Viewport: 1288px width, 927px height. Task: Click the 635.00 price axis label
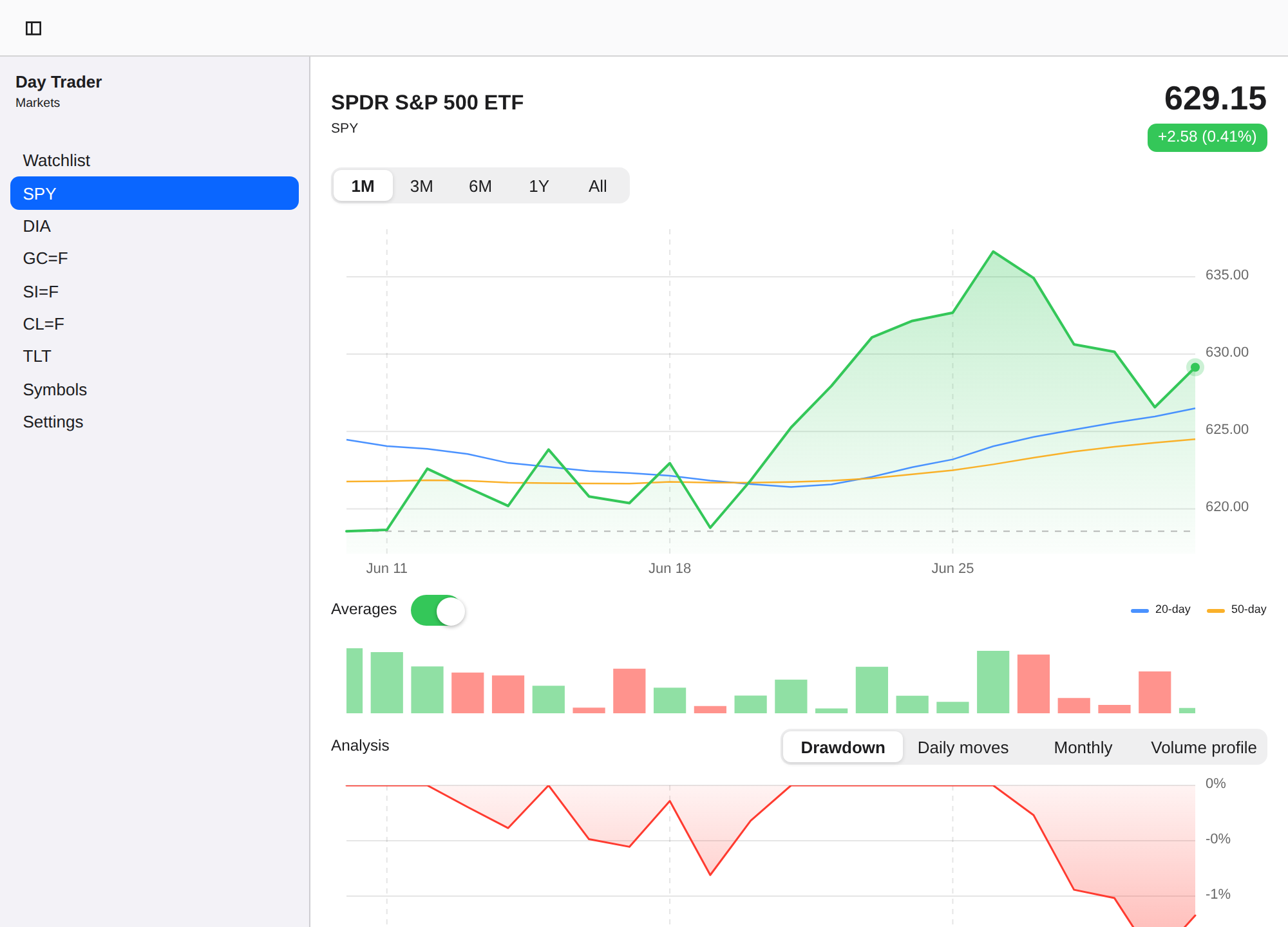tap(1226, 275)
